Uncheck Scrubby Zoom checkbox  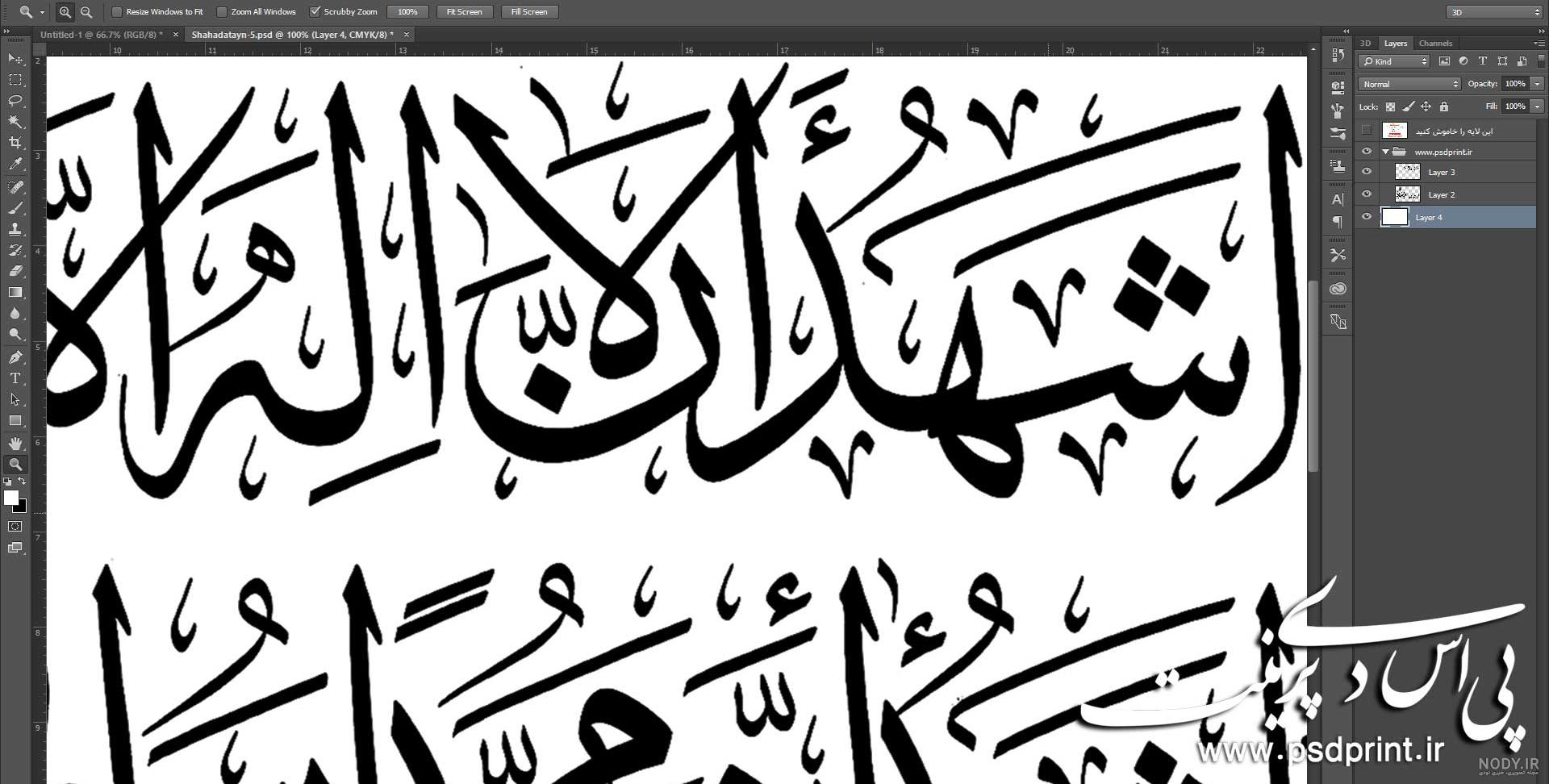pos(315,12)
